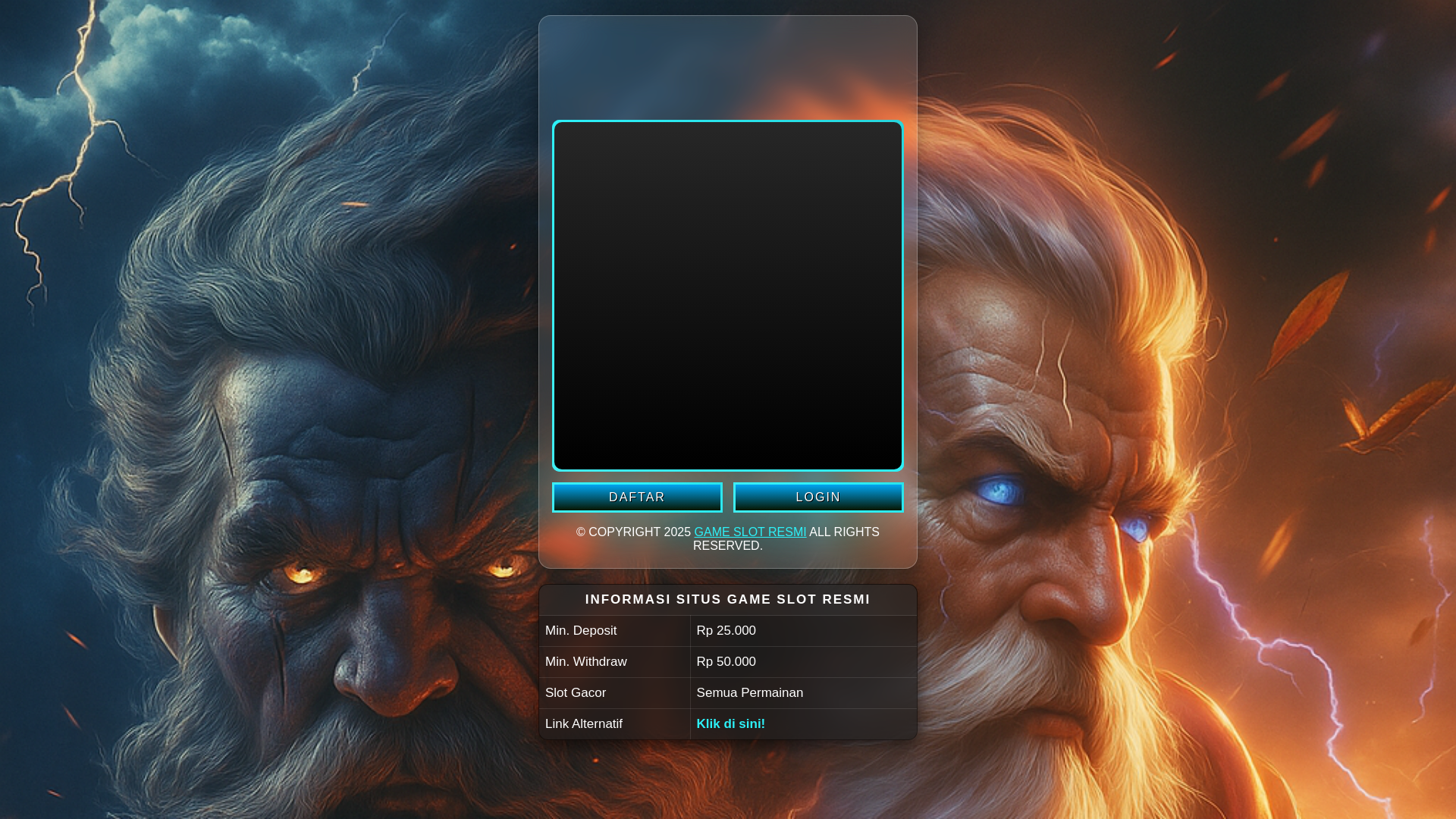Follow the 'Klik di sini!' link
Image resolution: width=1456 pixels, height=819 pixels.
(730, 724)
